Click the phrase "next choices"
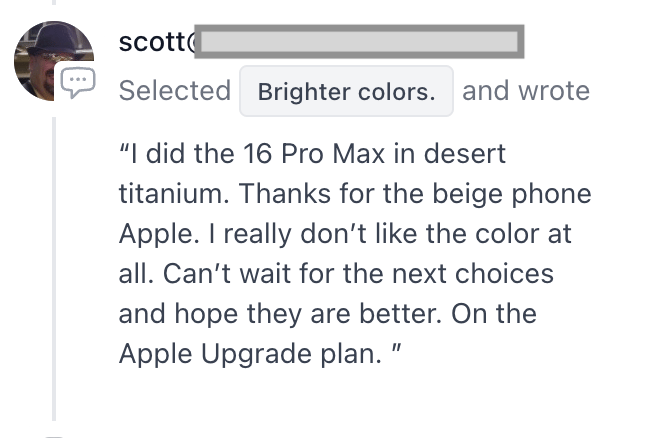This screenshot has height=438, width=648. click(473, 274)
